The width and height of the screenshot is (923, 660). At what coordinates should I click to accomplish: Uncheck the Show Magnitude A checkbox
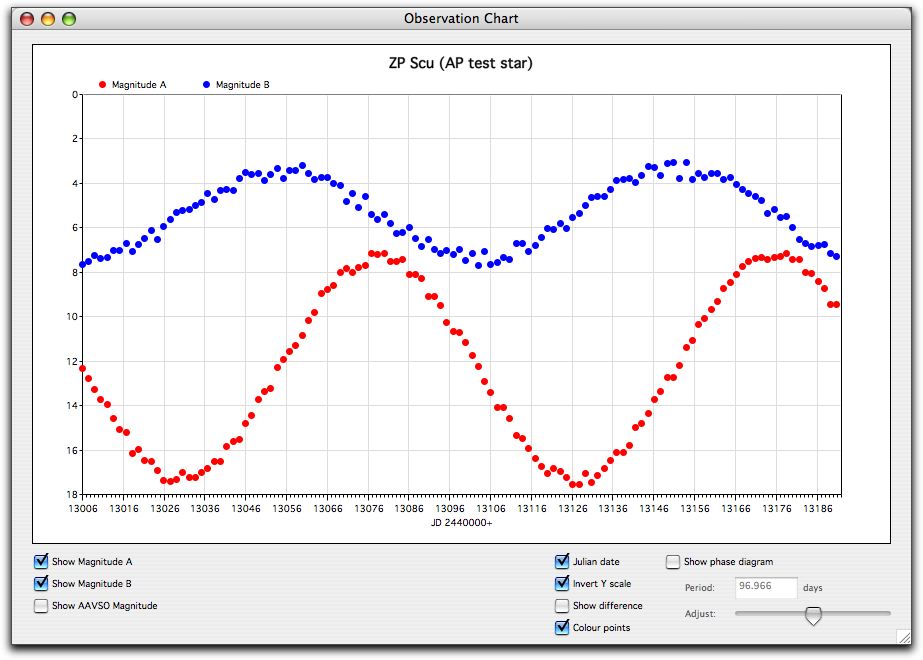(41, 562)
